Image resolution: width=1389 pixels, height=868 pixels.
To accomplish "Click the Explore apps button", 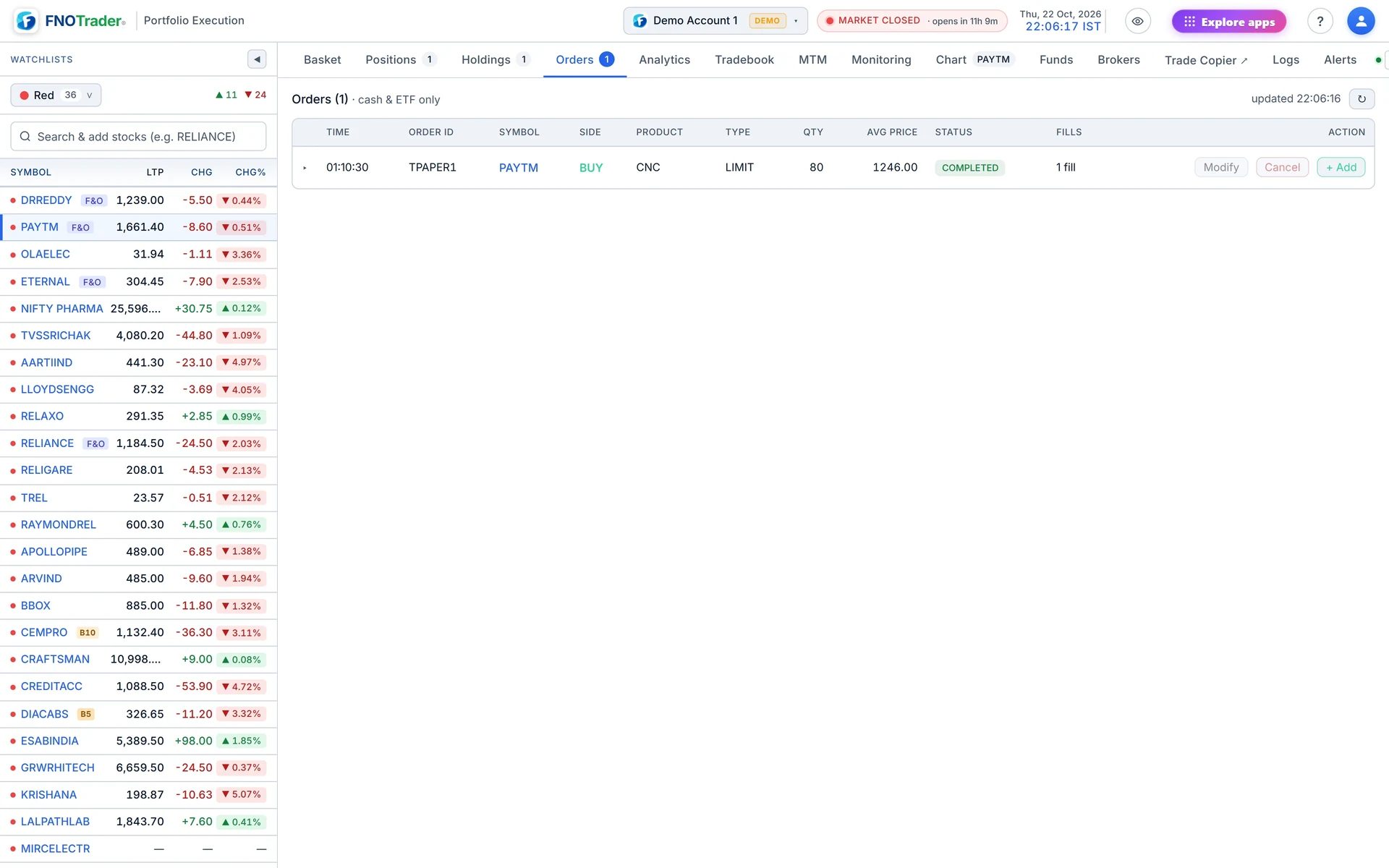I will coord(1228,22).
